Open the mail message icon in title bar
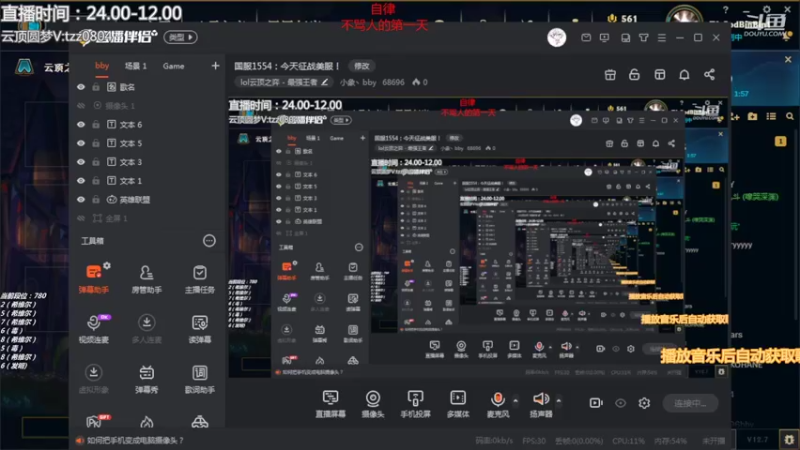This screenshot has height=450, width=800. (586, 37)
